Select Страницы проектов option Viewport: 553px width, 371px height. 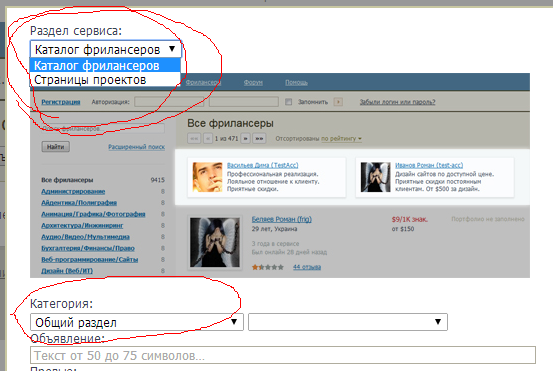tap(105, 80)
